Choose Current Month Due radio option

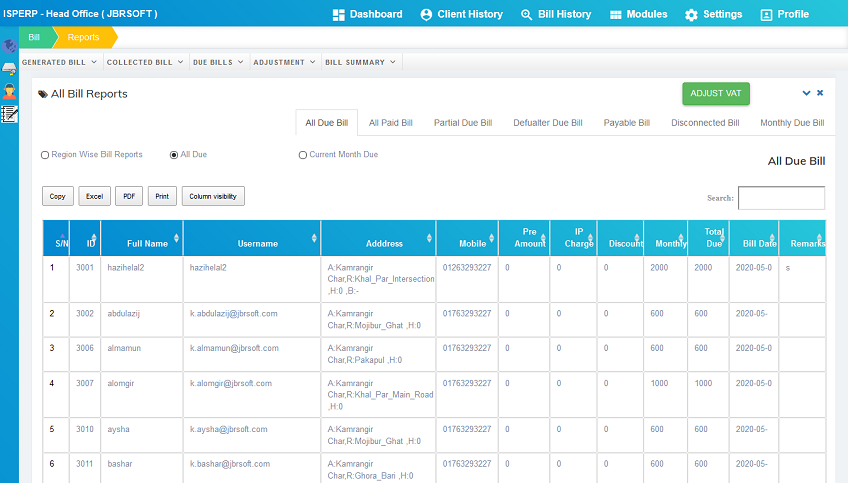click(x=303, y=155)
